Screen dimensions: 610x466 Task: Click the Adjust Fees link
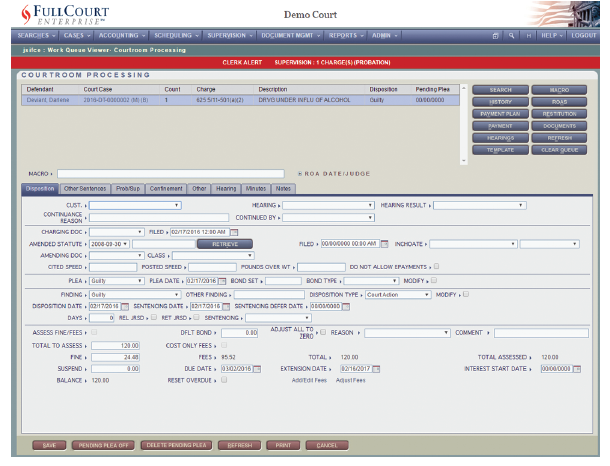(x=351, y=380)
